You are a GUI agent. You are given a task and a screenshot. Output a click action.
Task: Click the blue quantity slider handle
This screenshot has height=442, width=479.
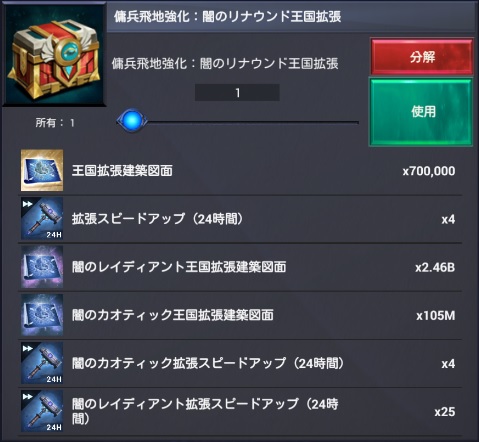pyautogui.click(x=132, y=121)
